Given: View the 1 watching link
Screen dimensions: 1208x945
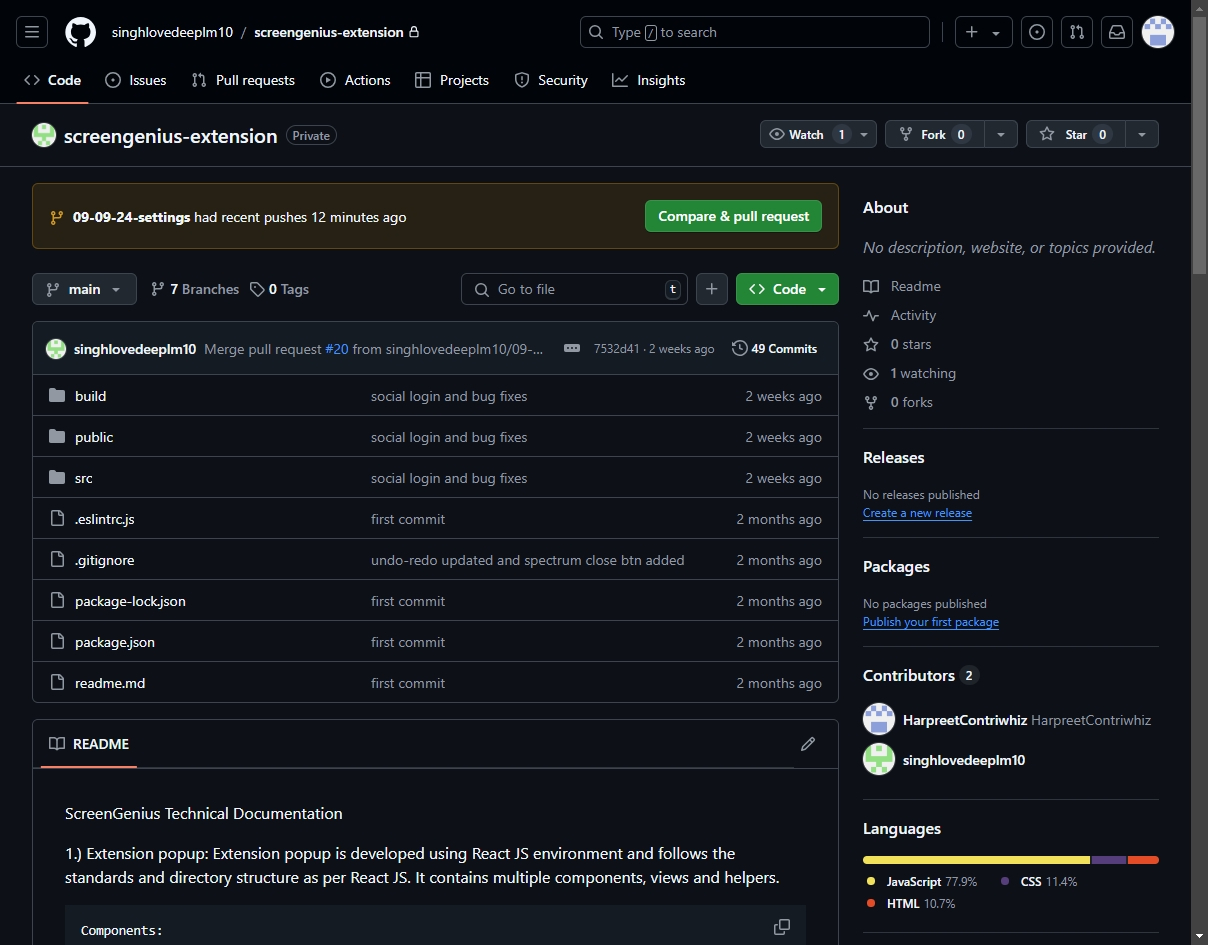Looking at the screenshot, I should click(x=911, y=373).
